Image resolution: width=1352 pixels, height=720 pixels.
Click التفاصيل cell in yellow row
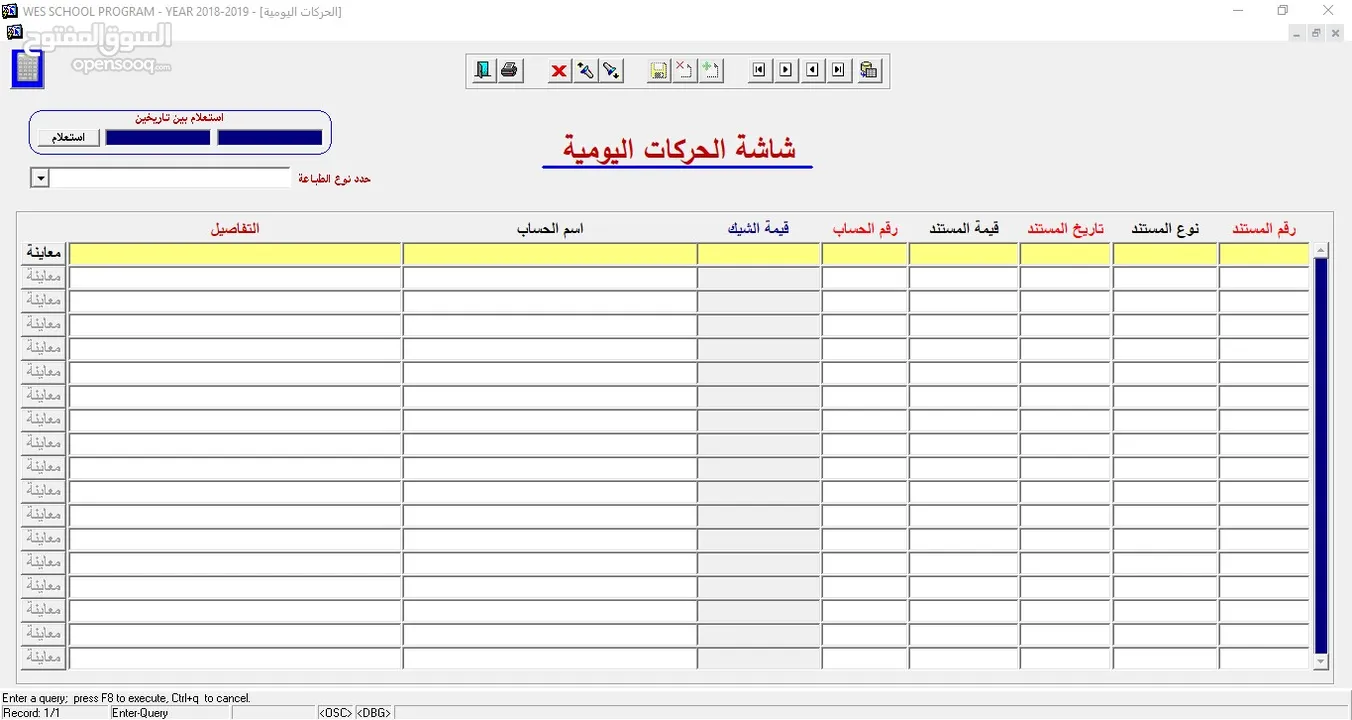click(x=235, y=254)
